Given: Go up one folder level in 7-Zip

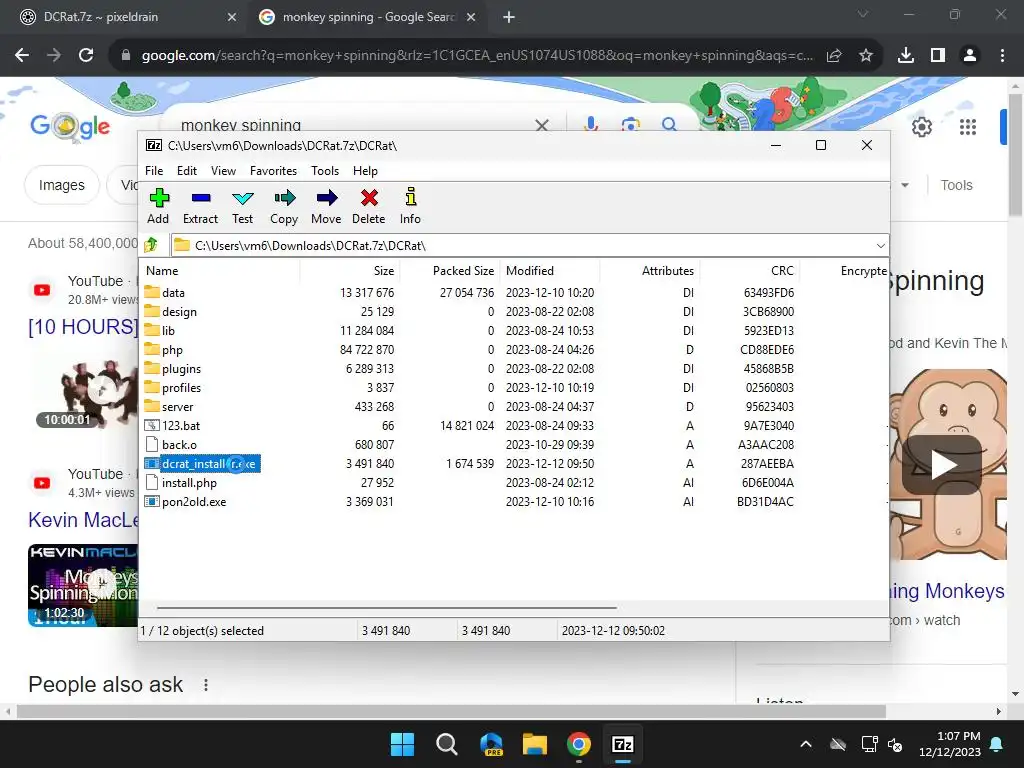Looking at the screenshot, I should coord(152,245).
